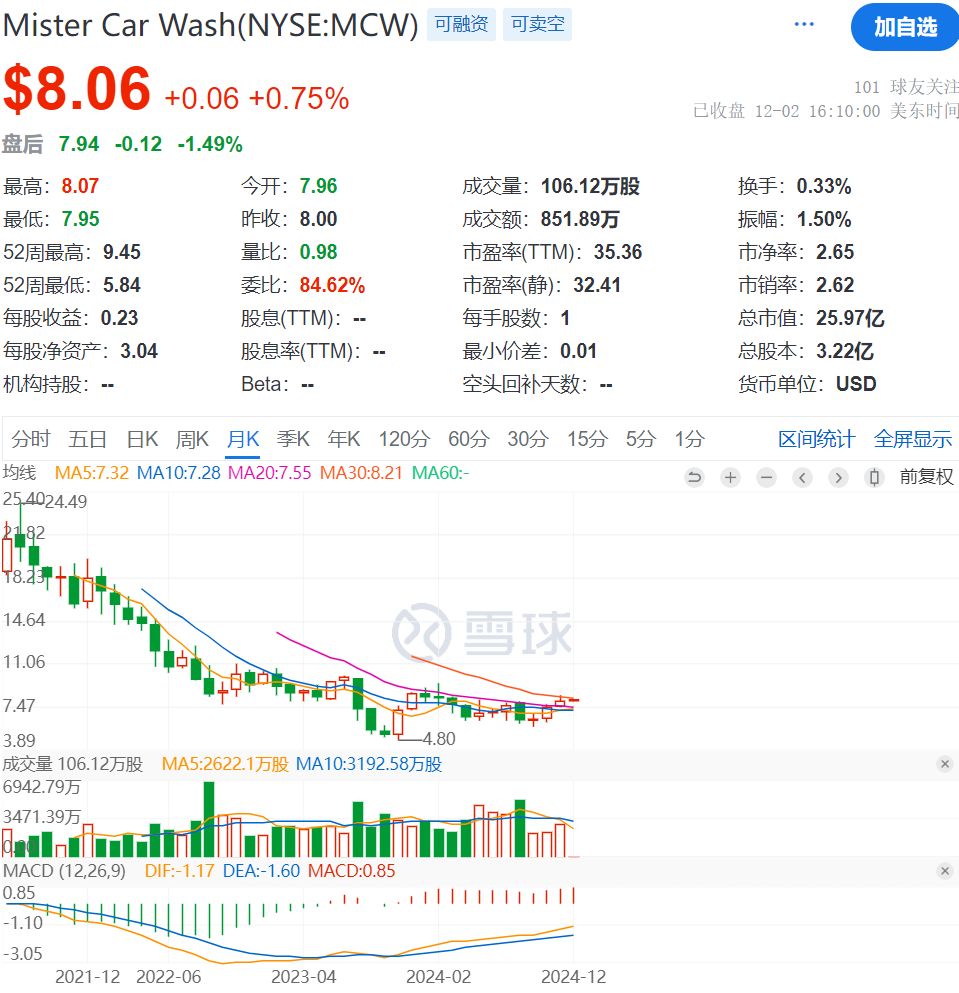Image resolution: width=959 pixels, height=993 pixels.
Task: Click the 换手 value 0.33%
Action: click(x=823, y=186)
